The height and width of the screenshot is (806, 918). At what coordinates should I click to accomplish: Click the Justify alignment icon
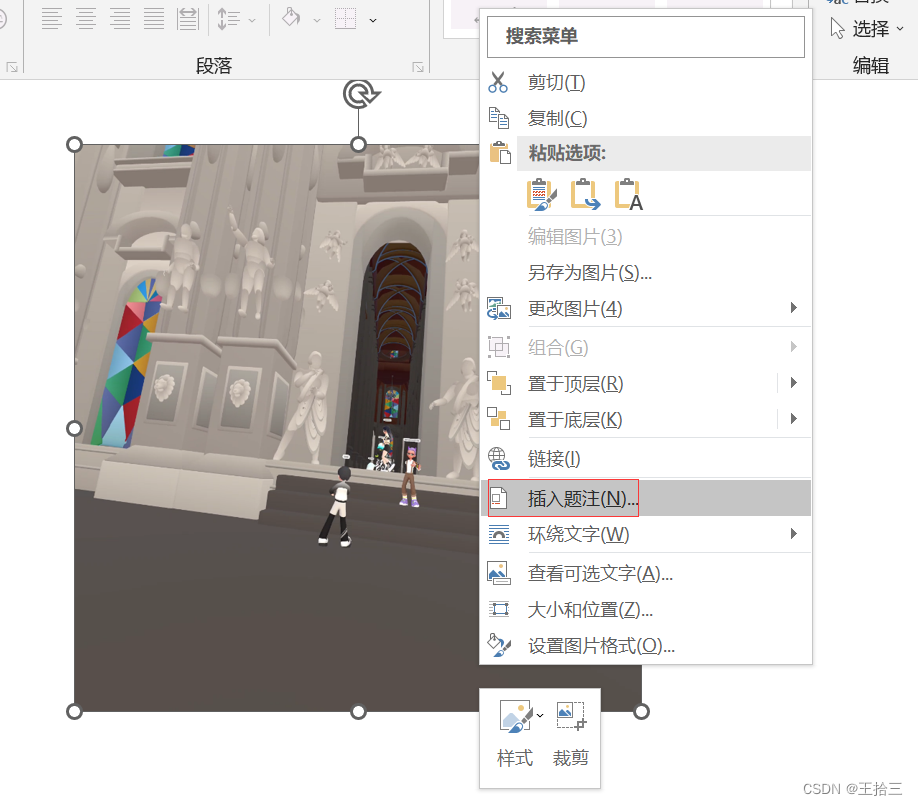pos(154,19)
